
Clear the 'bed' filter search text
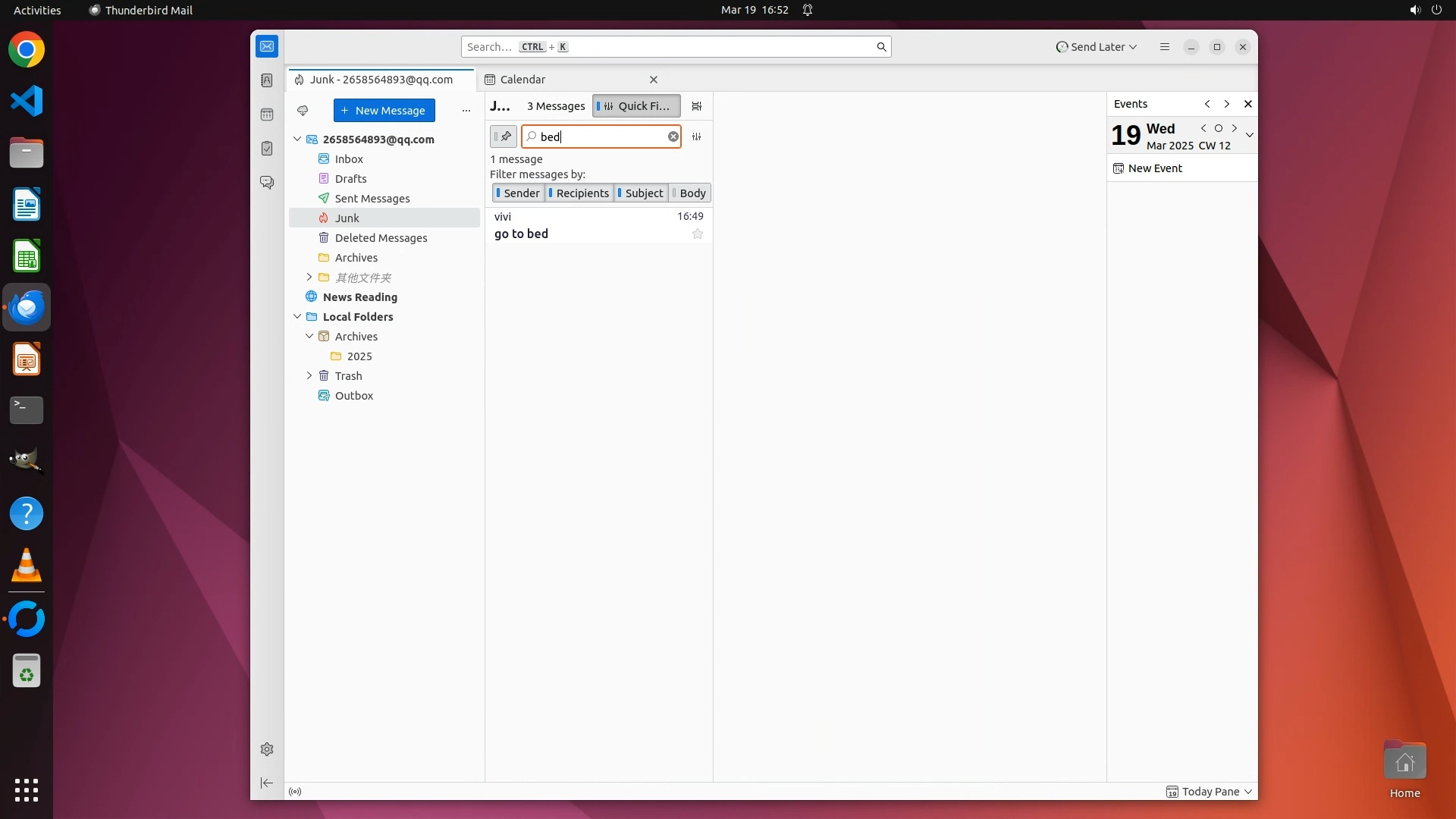(673, 136)
